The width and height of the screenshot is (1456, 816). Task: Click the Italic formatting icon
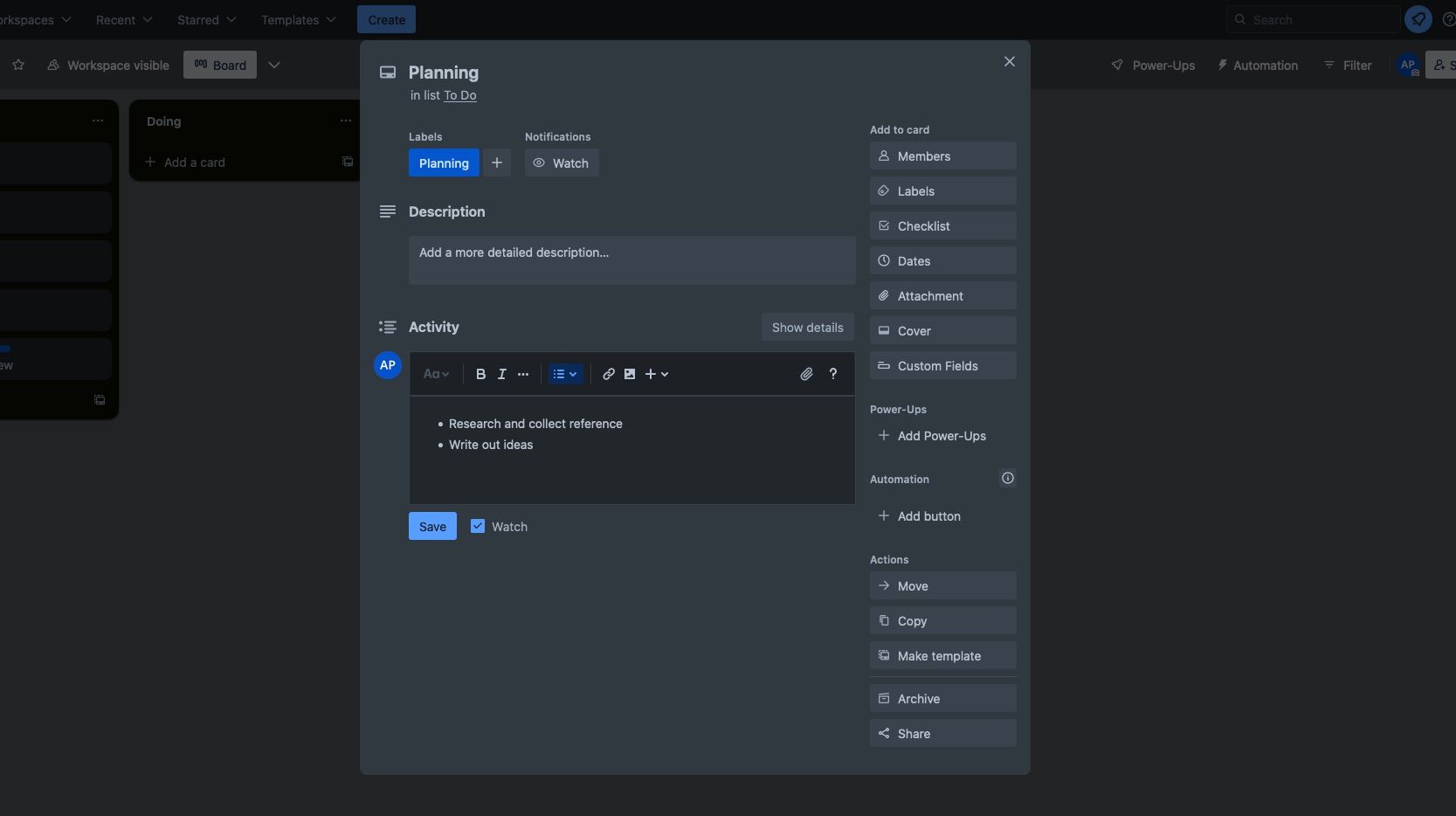[502, 374]
